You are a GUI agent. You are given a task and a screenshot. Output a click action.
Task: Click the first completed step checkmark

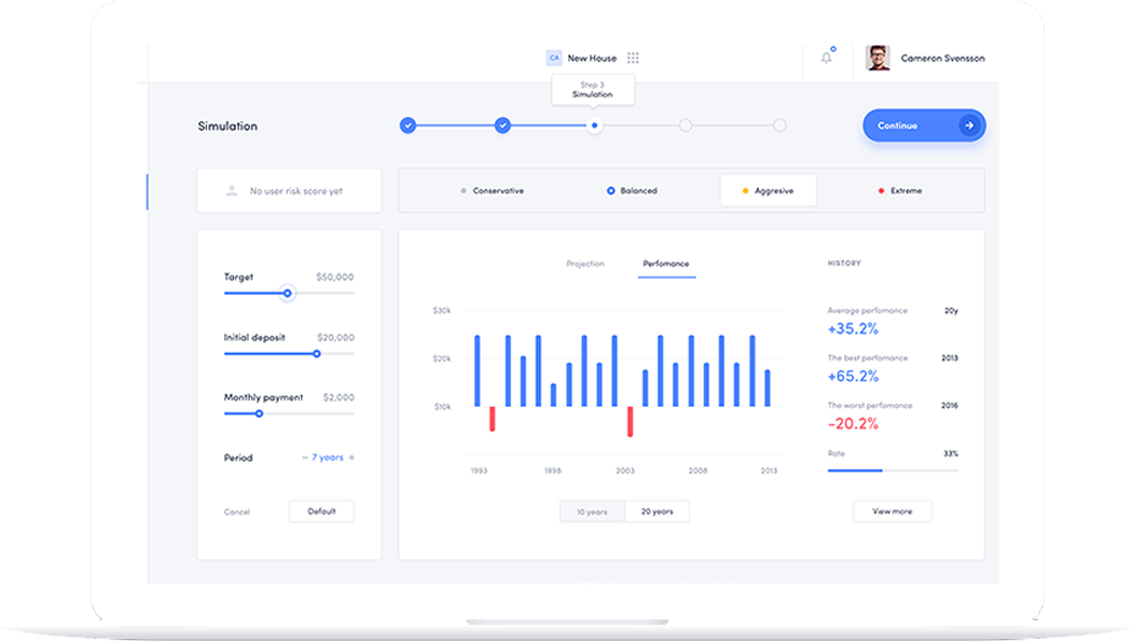coord(407,125)
